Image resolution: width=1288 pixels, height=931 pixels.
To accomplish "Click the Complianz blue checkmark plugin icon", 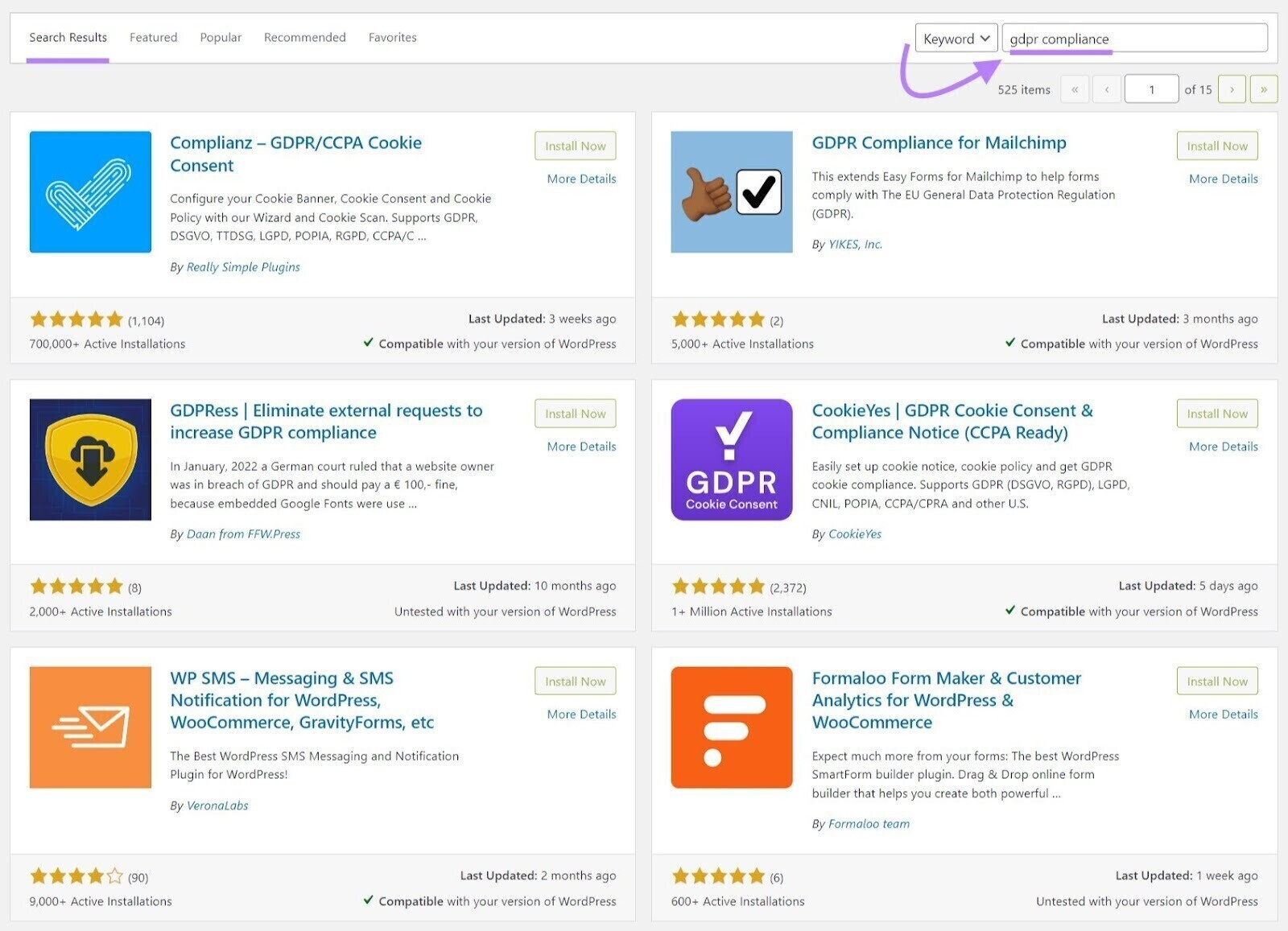I will (90, 192).
